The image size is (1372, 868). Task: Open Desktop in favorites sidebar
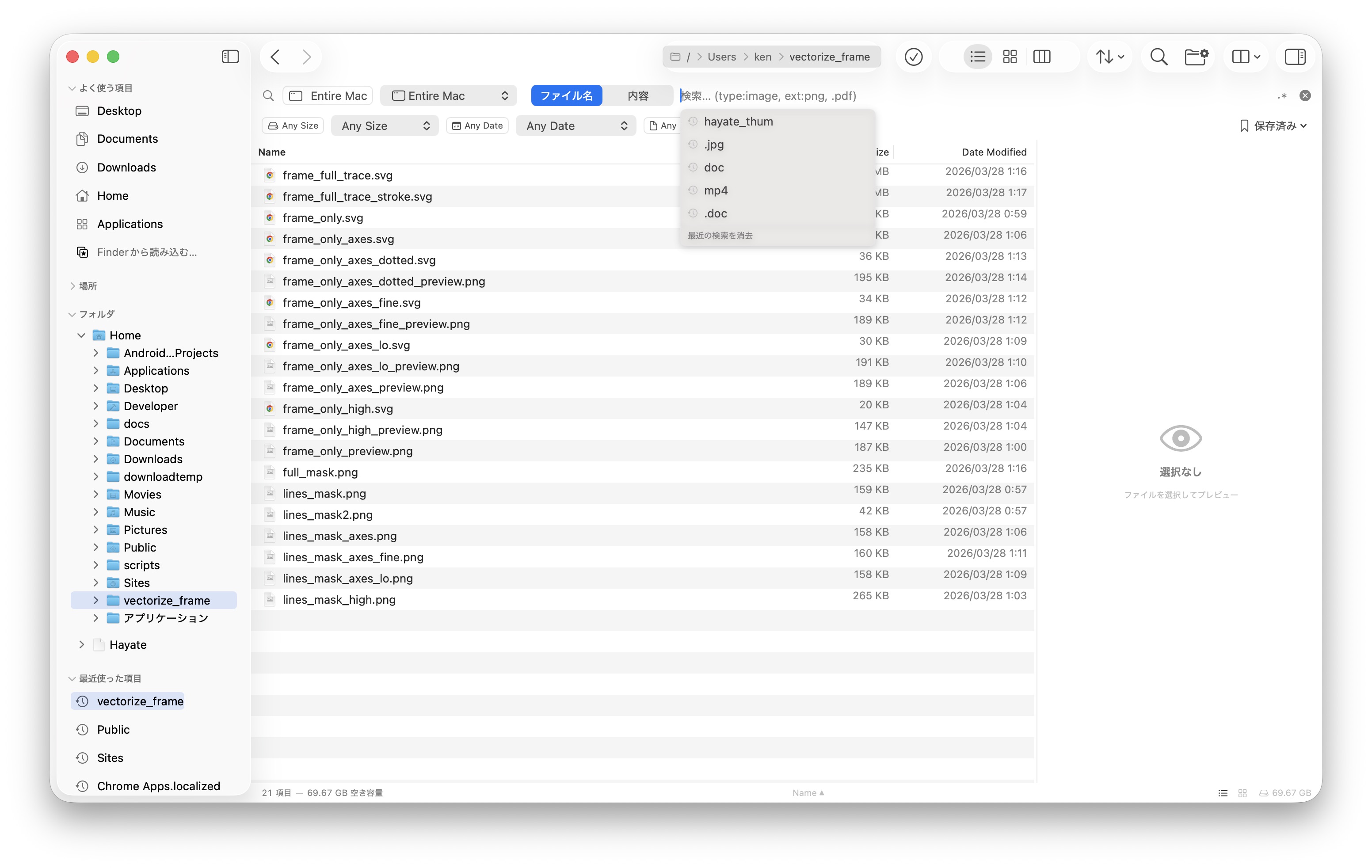click(x=154, y=110)
